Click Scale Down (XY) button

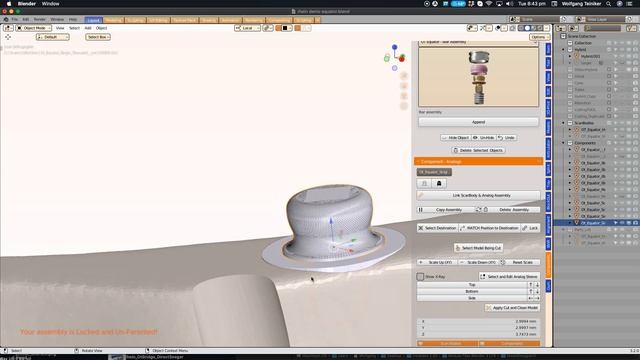point(478,262)
